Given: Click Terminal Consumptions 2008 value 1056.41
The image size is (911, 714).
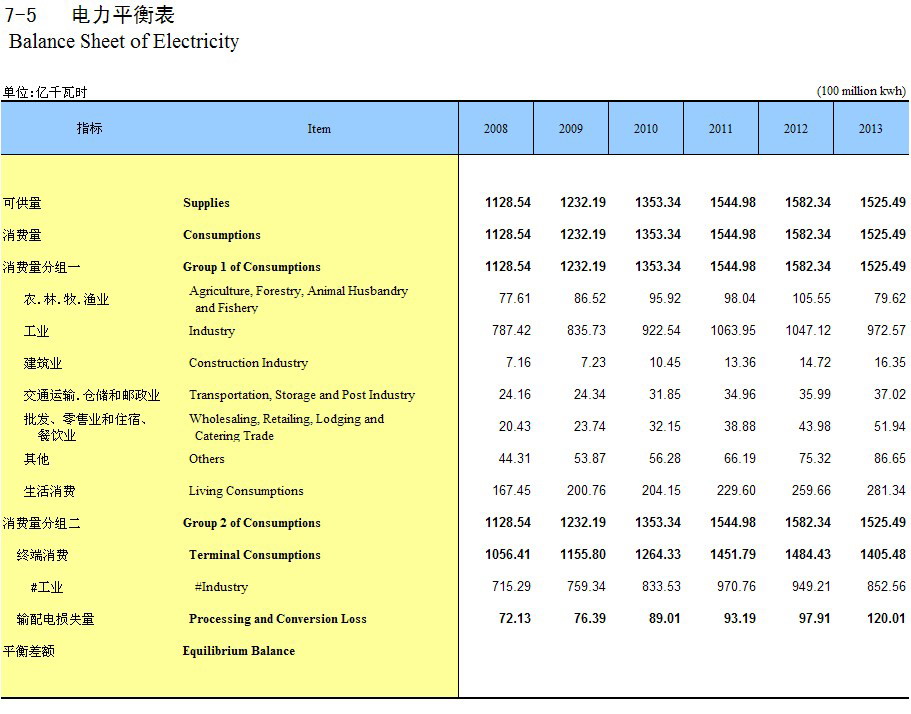Looking at the screenshot, I should click(x=508, y=554).
